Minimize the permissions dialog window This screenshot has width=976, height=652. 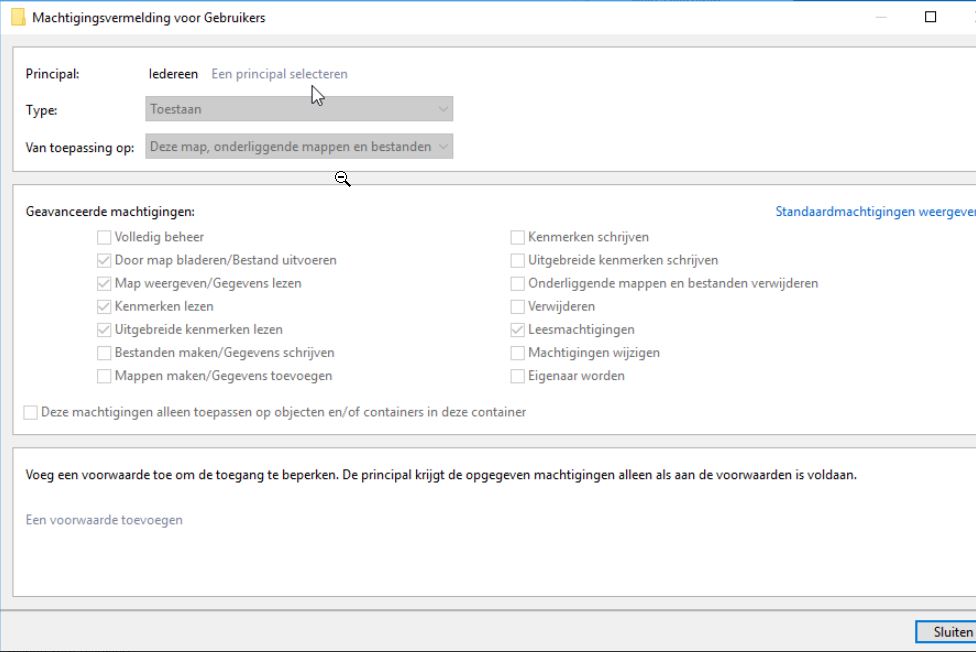click(881, 17)
